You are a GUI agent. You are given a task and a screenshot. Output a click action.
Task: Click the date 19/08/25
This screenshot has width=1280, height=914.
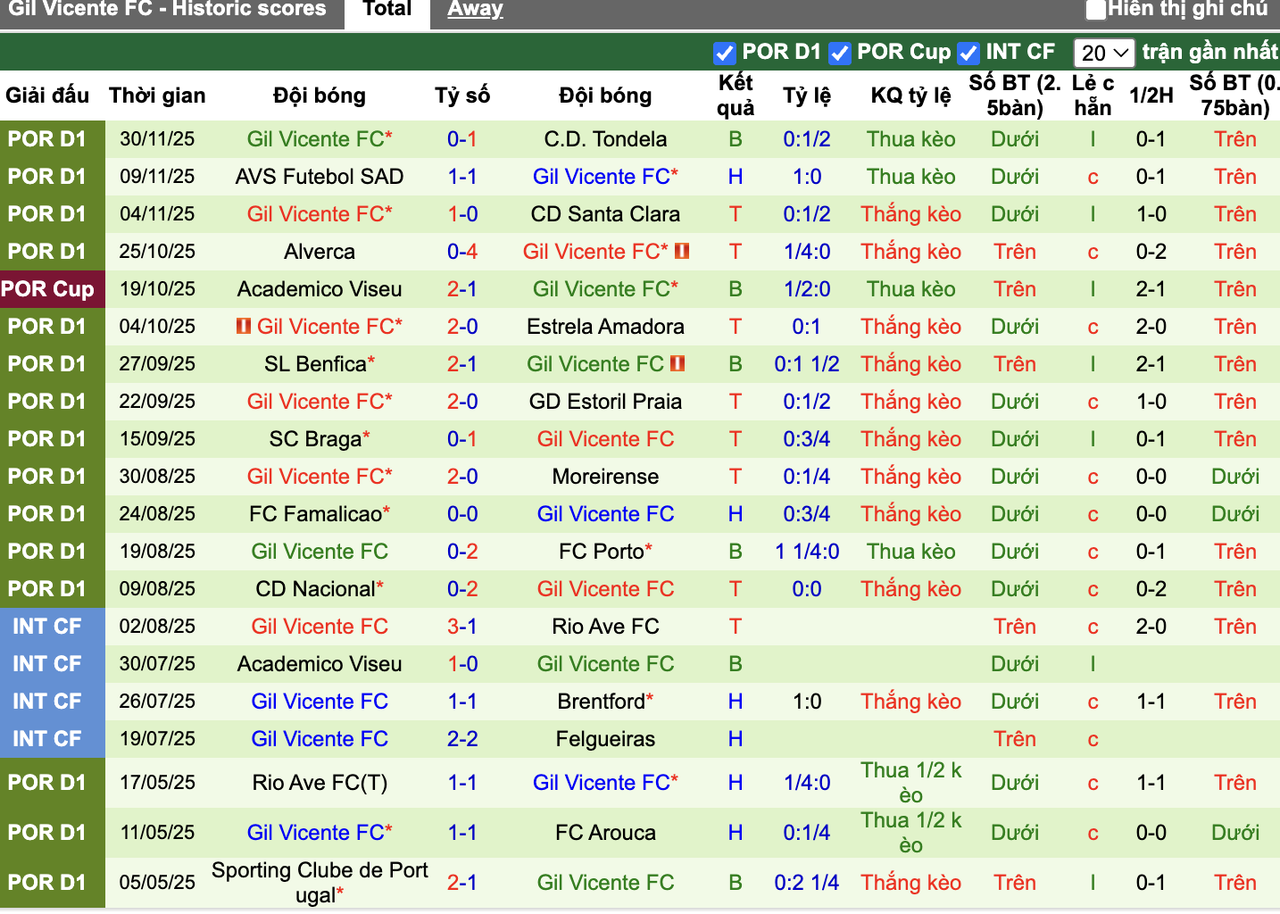pyautogui.click(x=157, y=552)
